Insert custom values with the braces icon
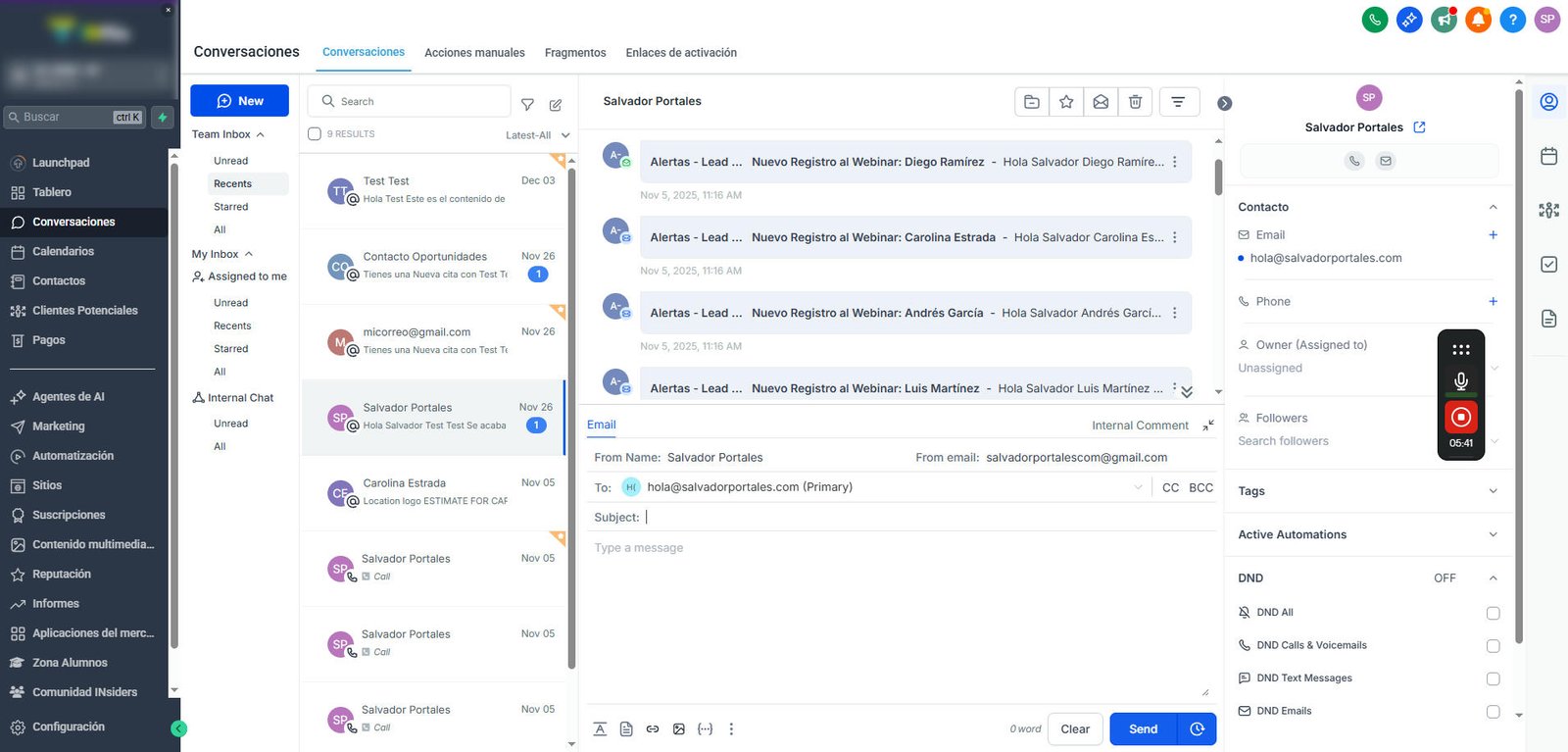This screenshot has width=1568, height=752. click(705, 729)
